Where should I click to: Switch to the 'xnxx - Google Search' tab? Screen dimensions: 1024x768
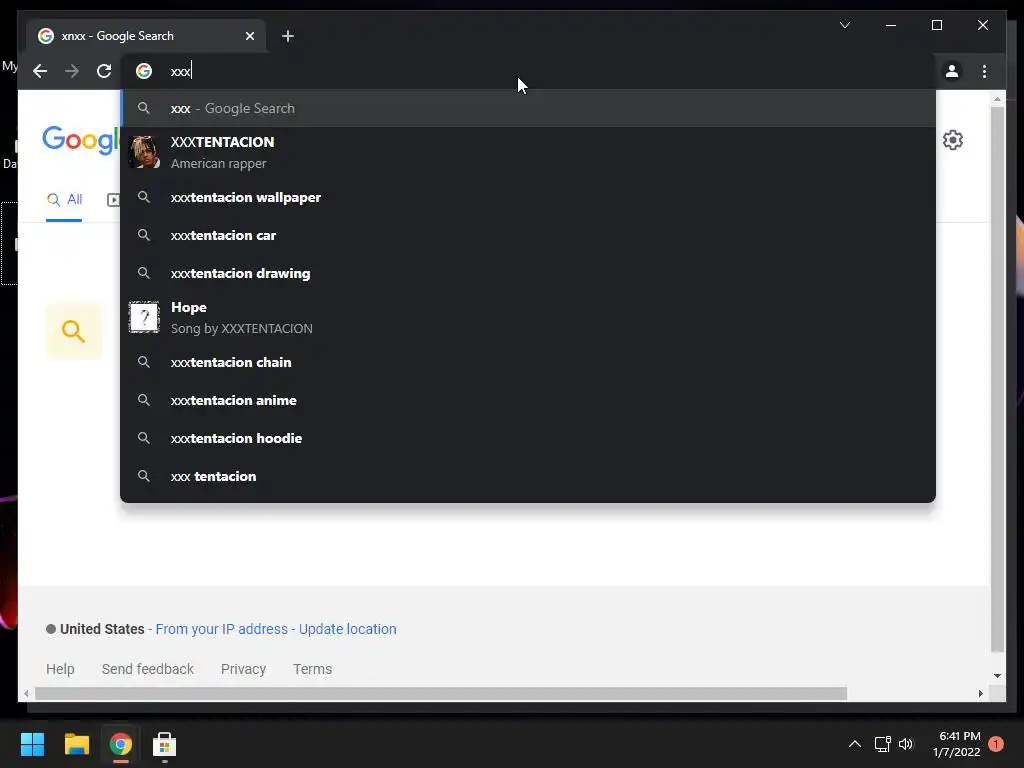coord(146,36)
